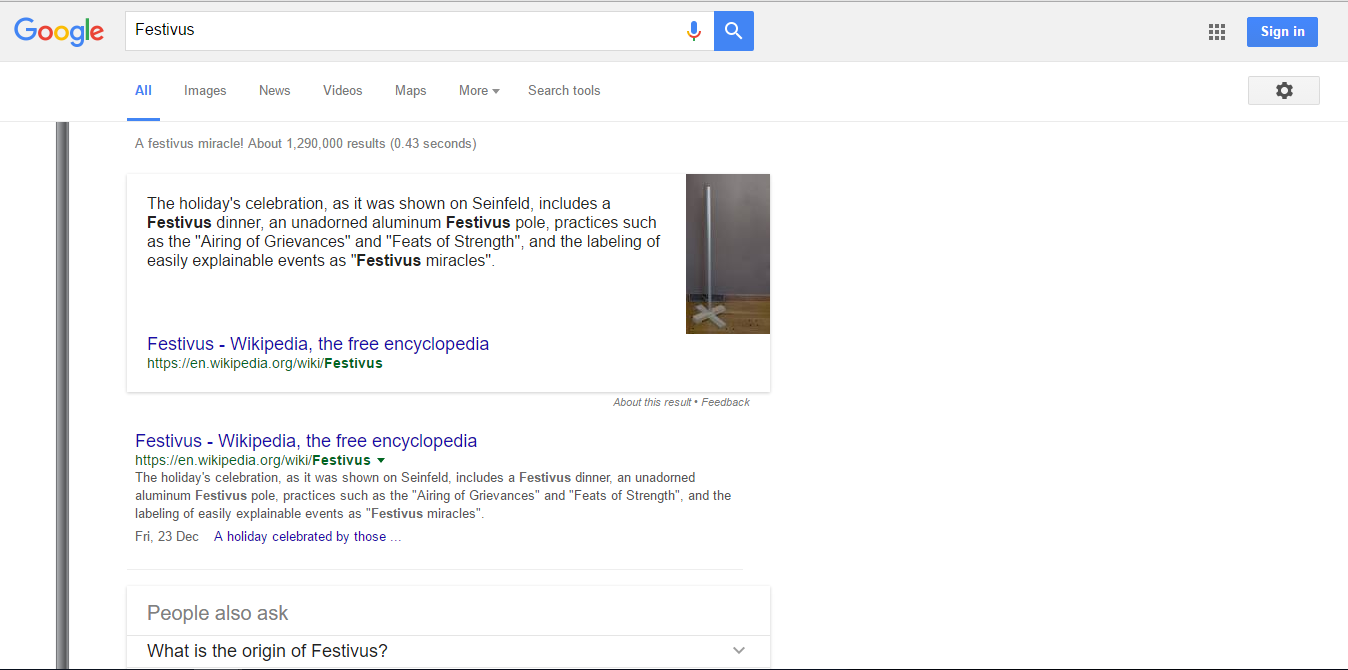
Task: Open second Festivus - Wikipedia result title
Action: (306, 441)
